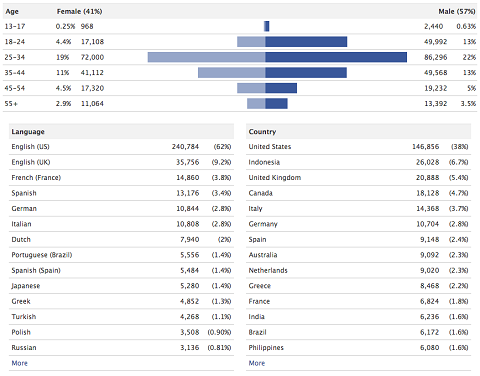Image resolution: width=480 pixels, height=376 pixels.
Task: Click the Germany country label
Action: click(263, 224)
